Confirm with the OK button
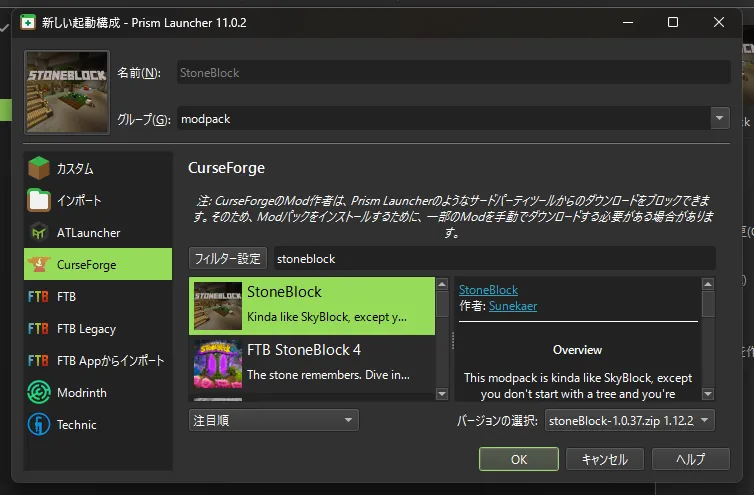Image resolution: width=754 pixels, height=495 pixels. (519, 459)
